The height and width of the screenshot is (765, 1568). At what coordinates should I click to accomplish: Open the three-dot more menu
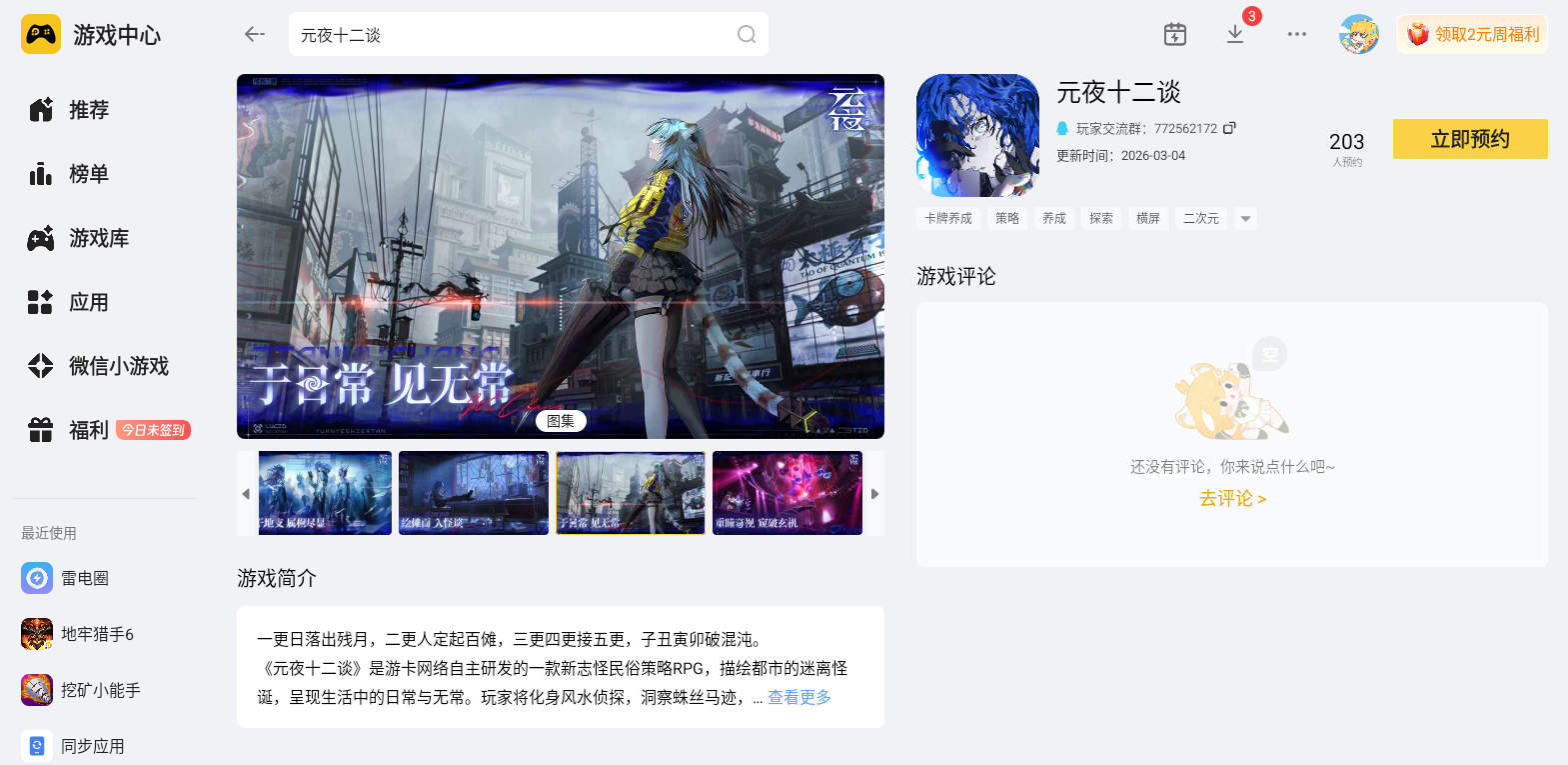coord(1297,34)
